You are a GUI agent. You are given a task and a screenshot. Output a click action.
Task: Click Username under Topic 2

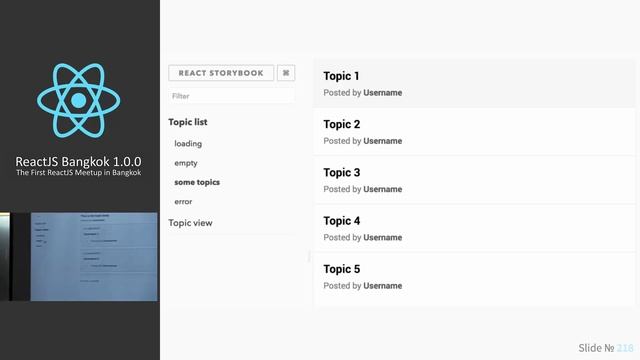tap(382, 141)
